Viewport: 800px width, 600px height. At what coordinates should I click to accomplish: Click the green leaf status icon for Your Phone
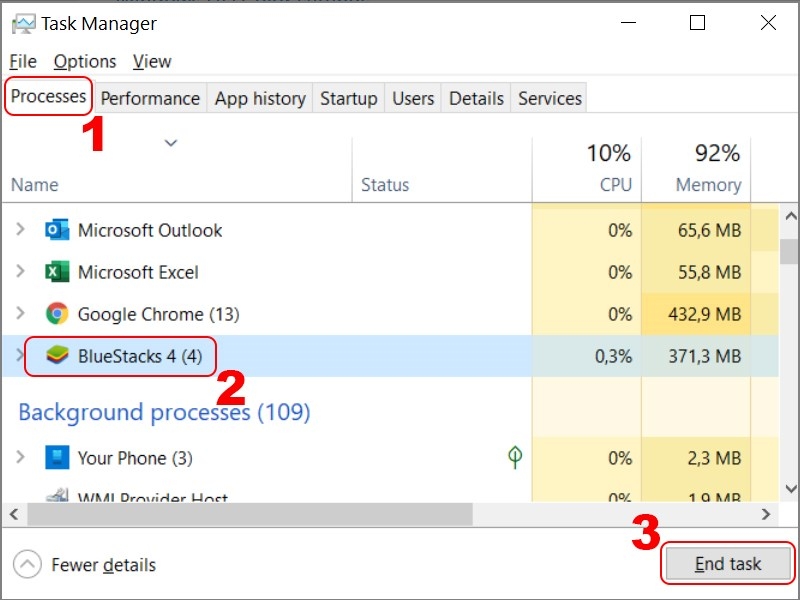515,457
